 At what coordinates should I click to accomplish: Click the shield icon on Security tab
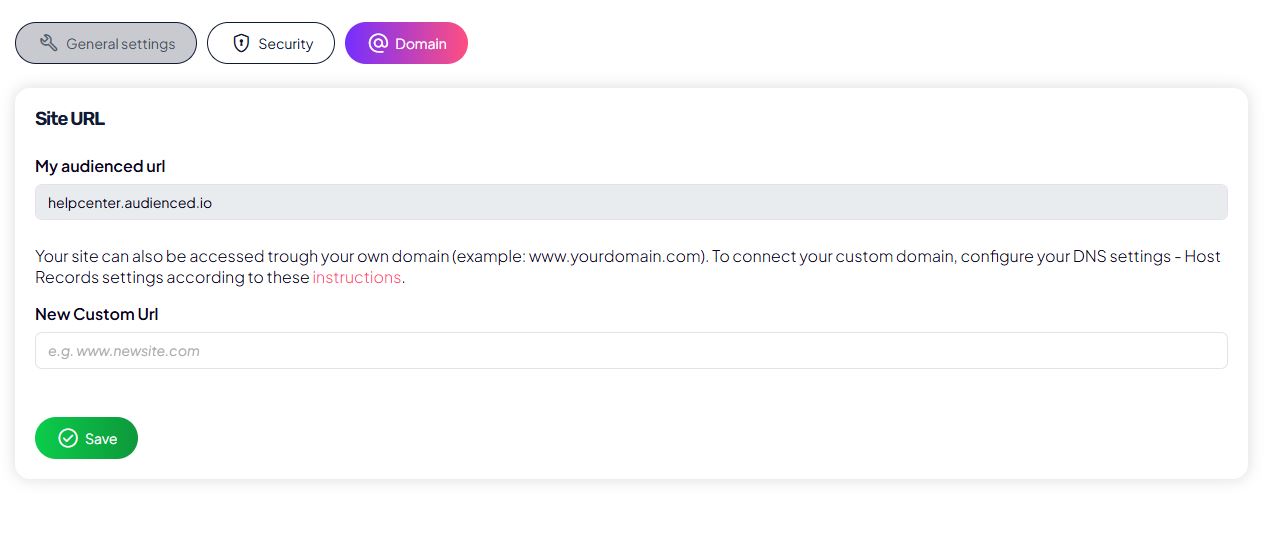(x=241, y=43)
